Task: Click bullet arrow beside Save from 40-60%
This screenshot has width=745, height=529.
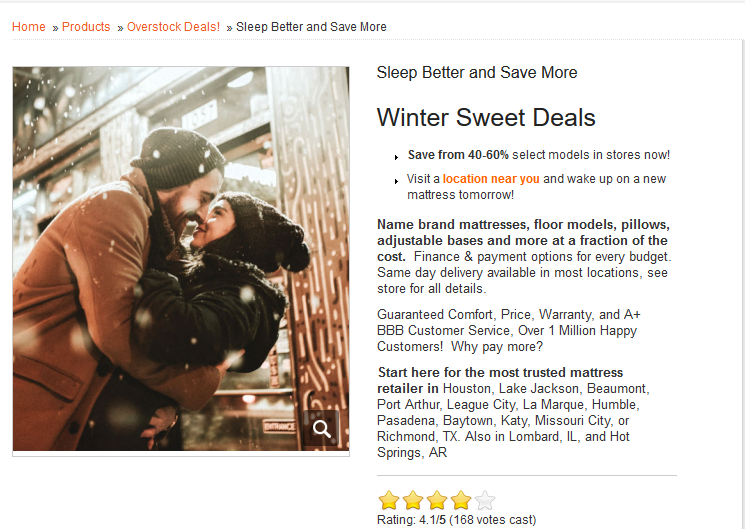Action: pos(396,157)
